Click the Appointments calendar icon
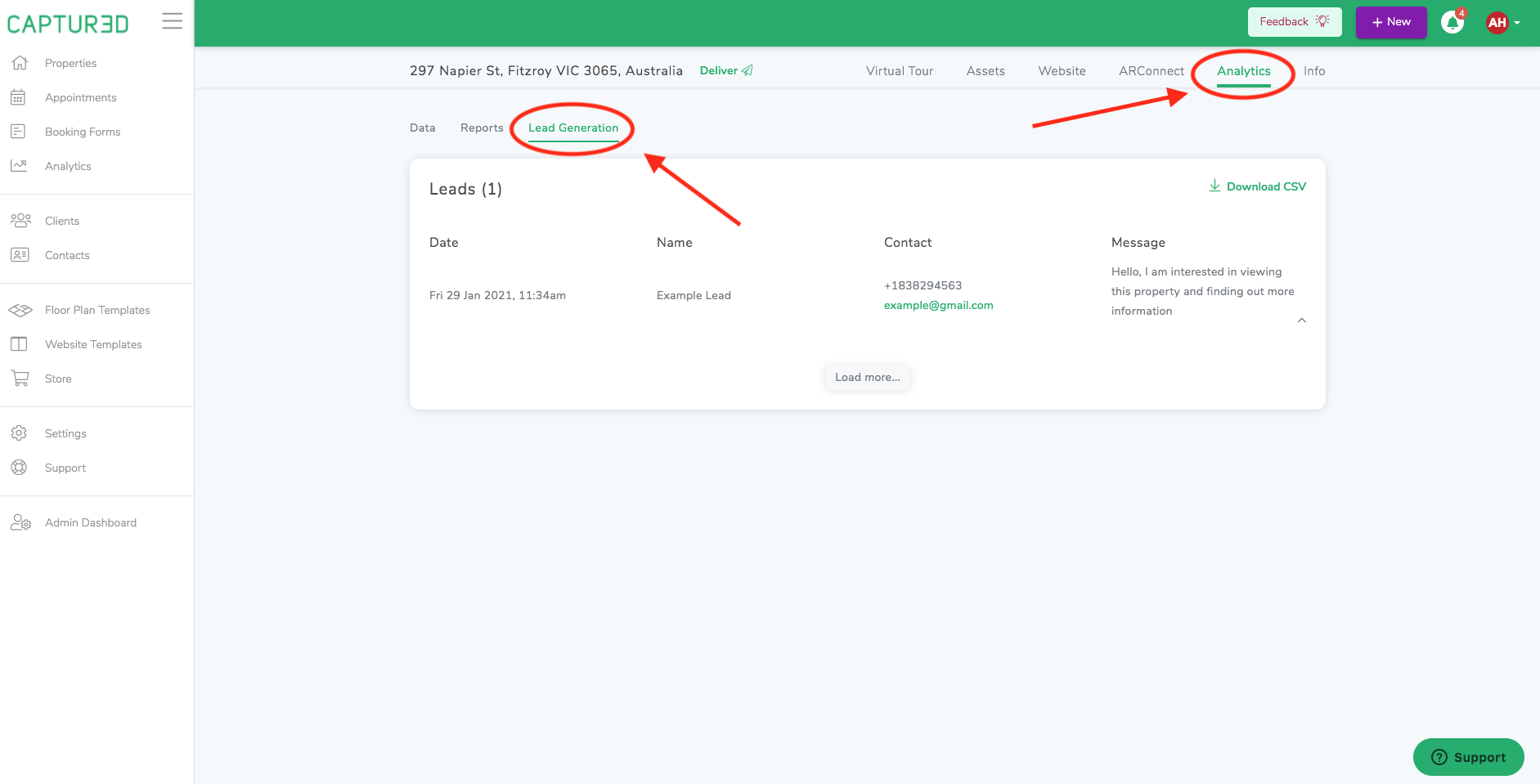1540x784 pixels. click(x=18, y=97)
